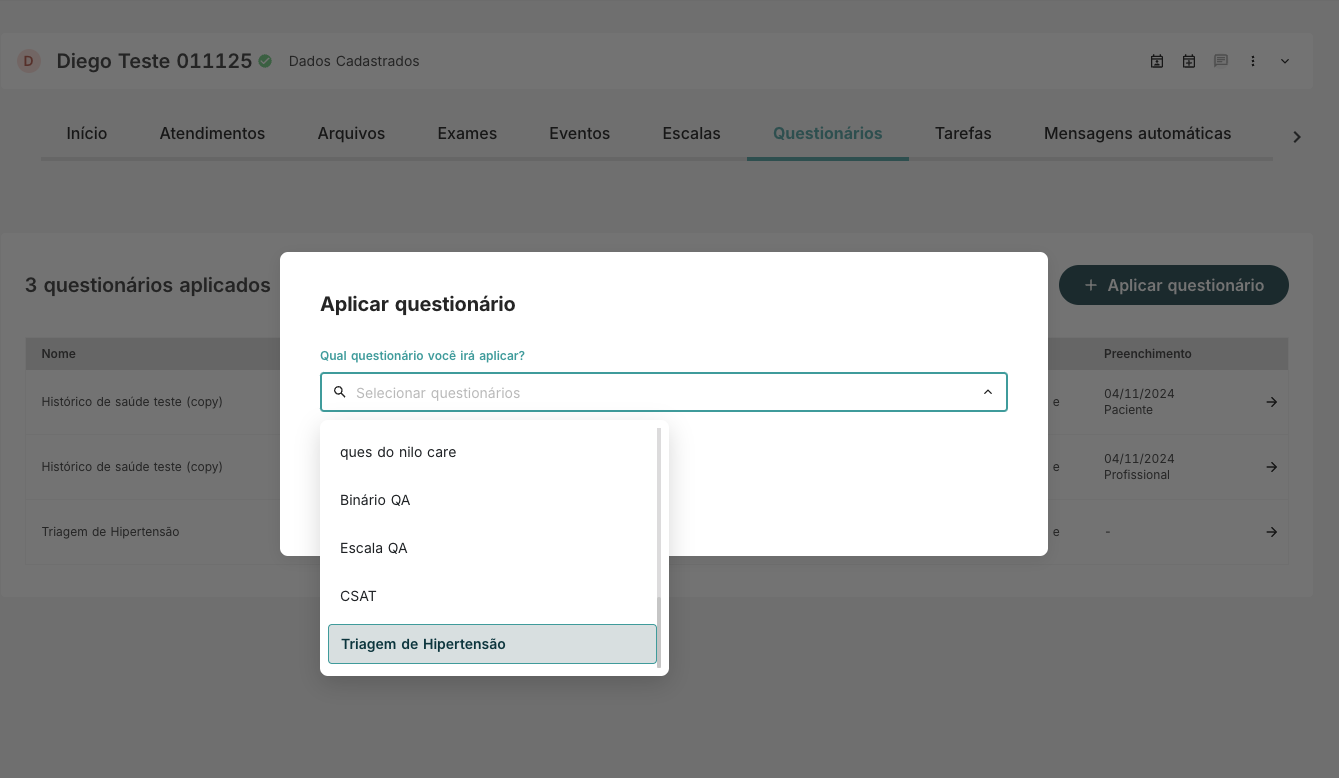Click the right arrow to reveal more tabs

pyautogui.click(x=1297, y=136)
